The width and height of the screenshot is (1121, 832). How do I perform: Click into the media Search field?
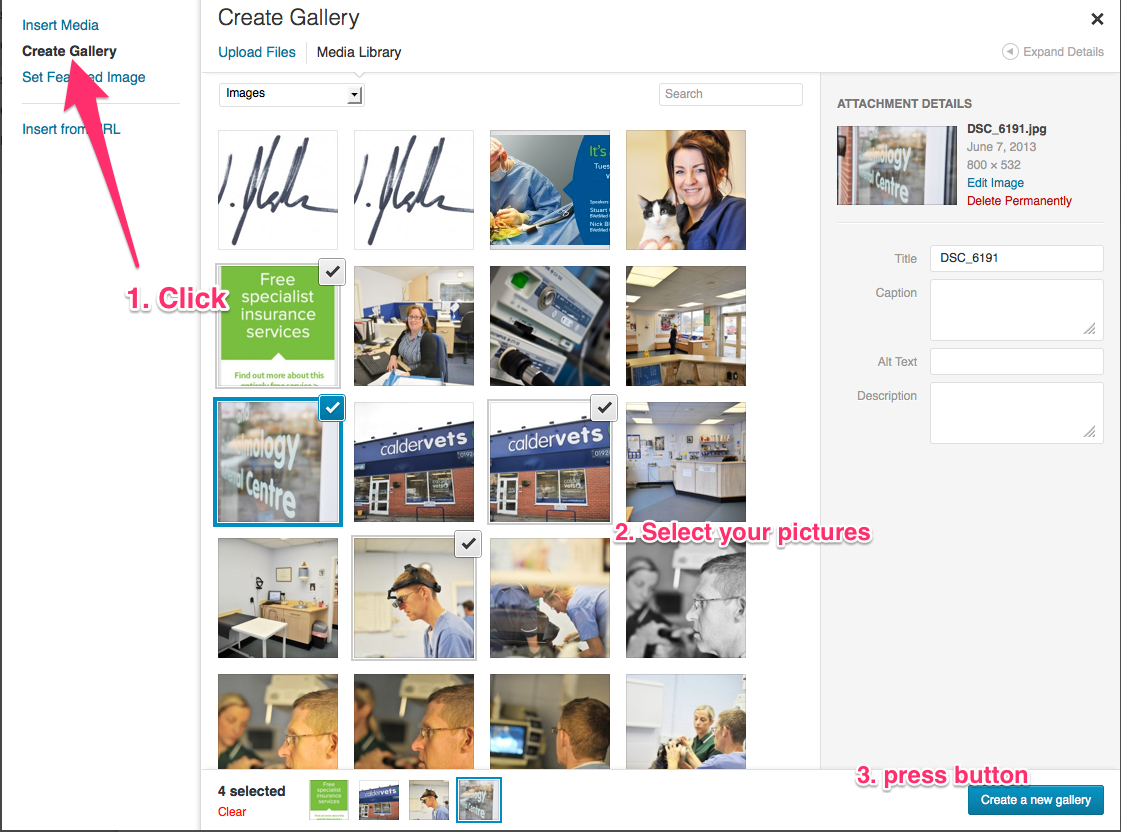(730, 94)
